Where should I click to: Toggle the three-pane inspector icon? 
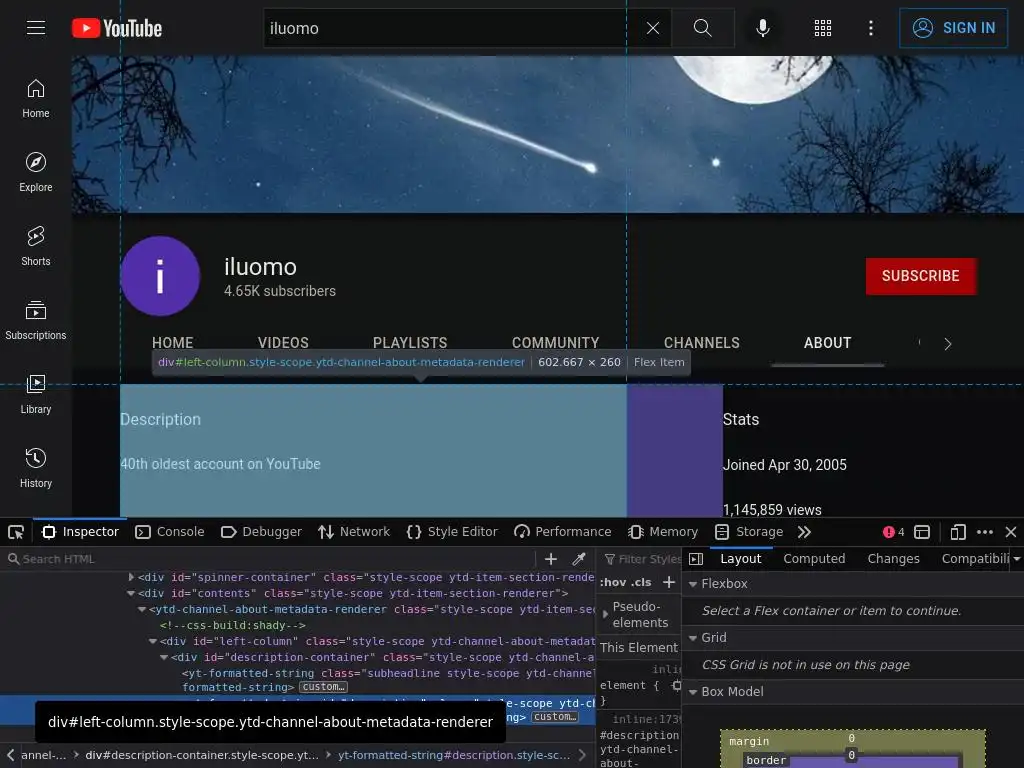696,559
